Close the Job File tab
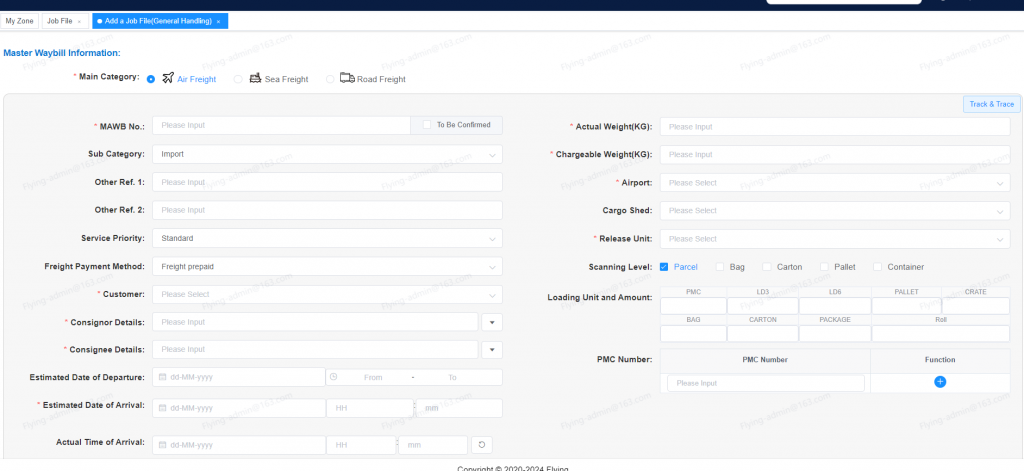Image resolution: width=1024 pixels, height=471 pixels. (79, 21)
